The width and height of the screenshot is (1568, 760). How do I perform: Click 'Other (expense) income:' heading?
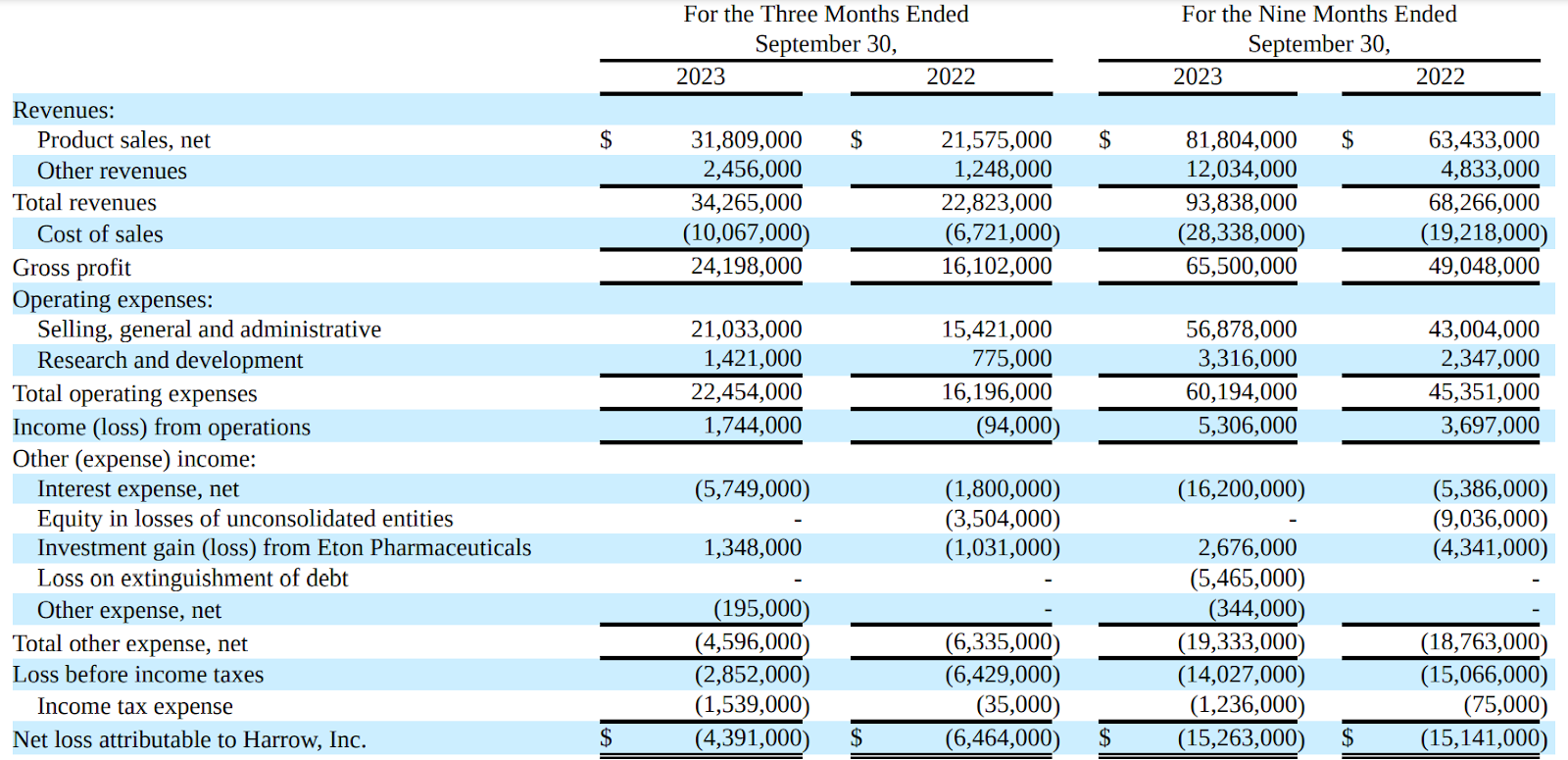pyautogui.click(x=134, y=458)
